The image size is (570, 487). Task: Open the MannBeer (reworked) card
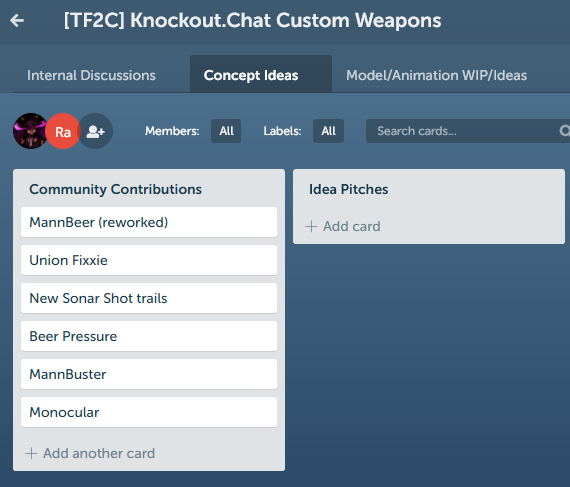coord(149,222)
